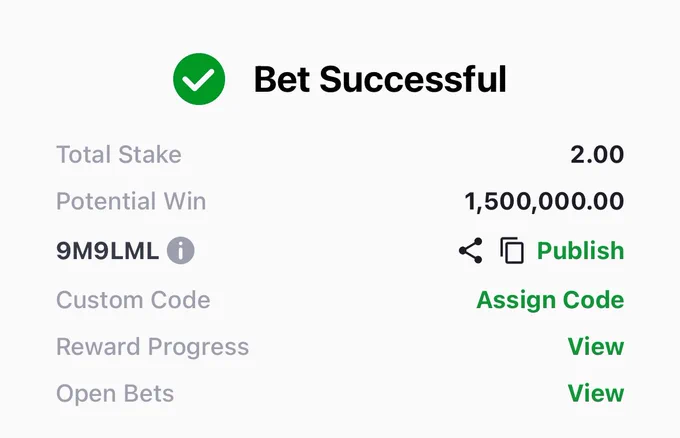Click the 2.00 stake amount
The height and width of the screenshot is (438, 680).
click(x=597, y=154)
